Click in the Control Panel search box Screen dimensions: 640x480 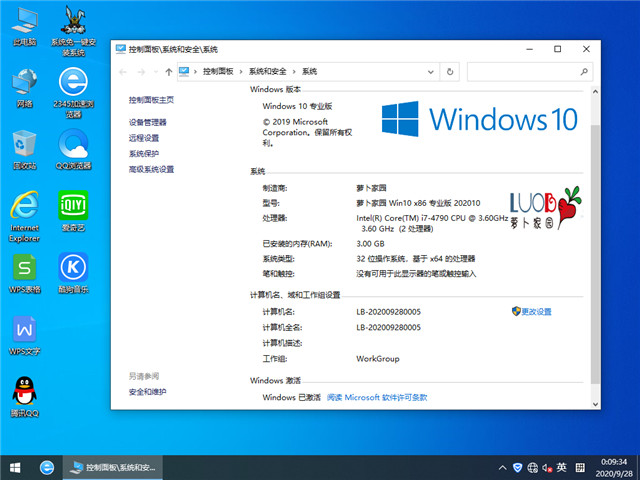[522, 72]
